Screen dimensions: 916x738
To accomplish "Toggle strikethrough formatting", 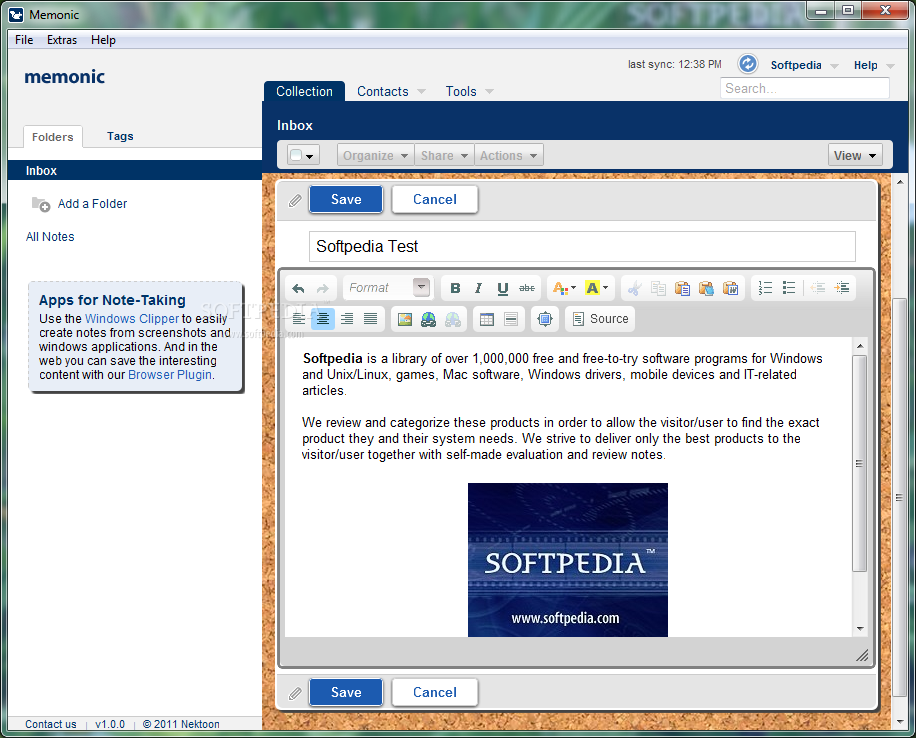I will (526, 288).
